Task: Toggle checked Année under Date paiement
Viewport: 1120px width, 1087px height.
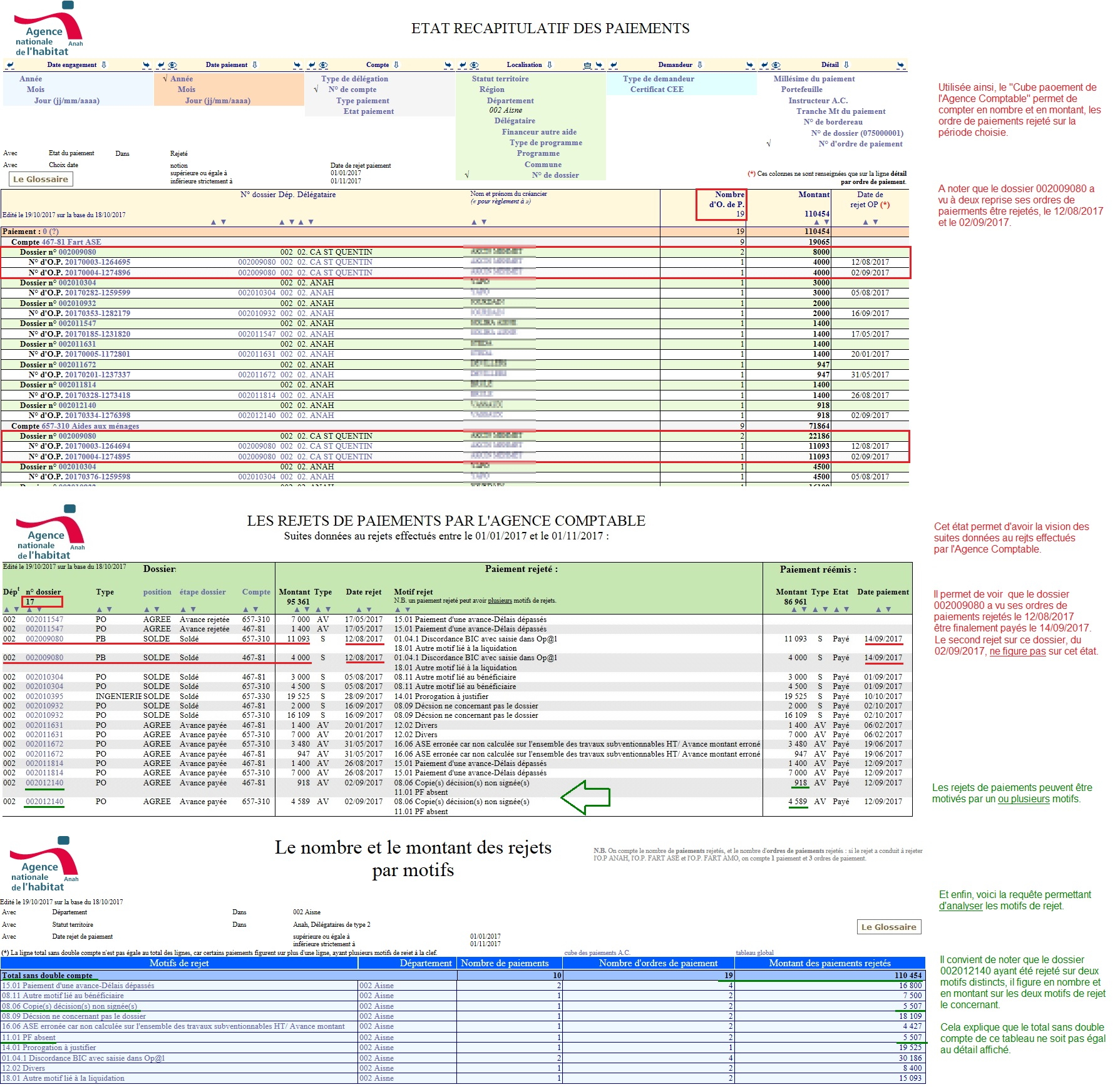Action: pos(182,79)
